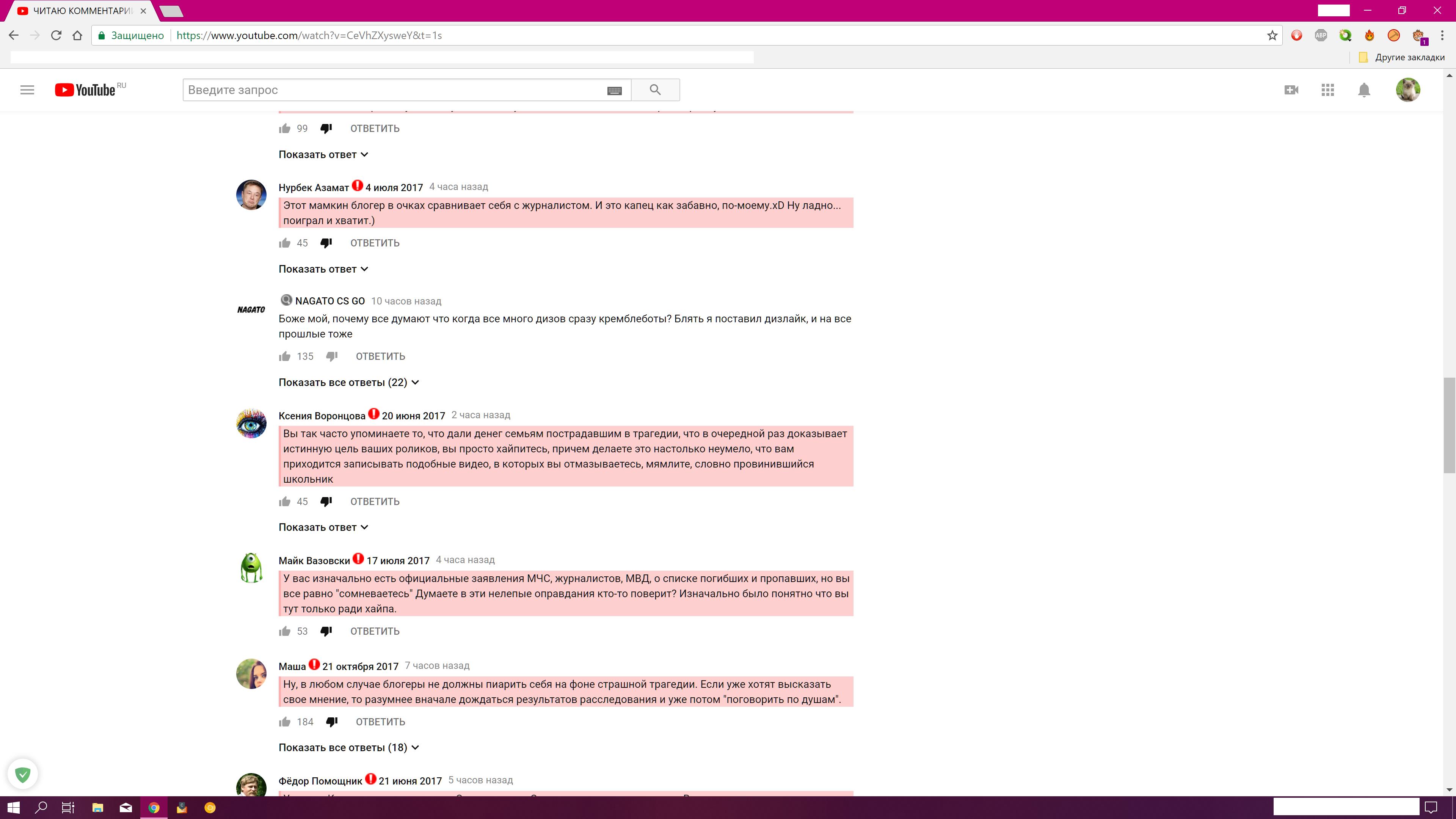The height and width of the screenshot is (819, 1456).
Task: Open Ксения Воронцова's channel name link
Action: tap(322, 416)
